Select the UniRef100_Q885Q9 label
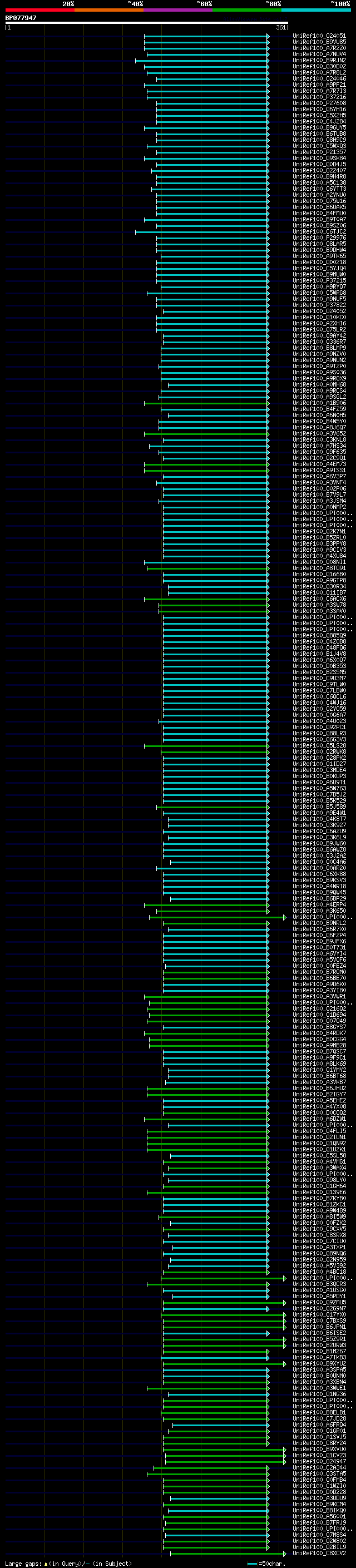 pyautogui.click(x=319, y=635)
